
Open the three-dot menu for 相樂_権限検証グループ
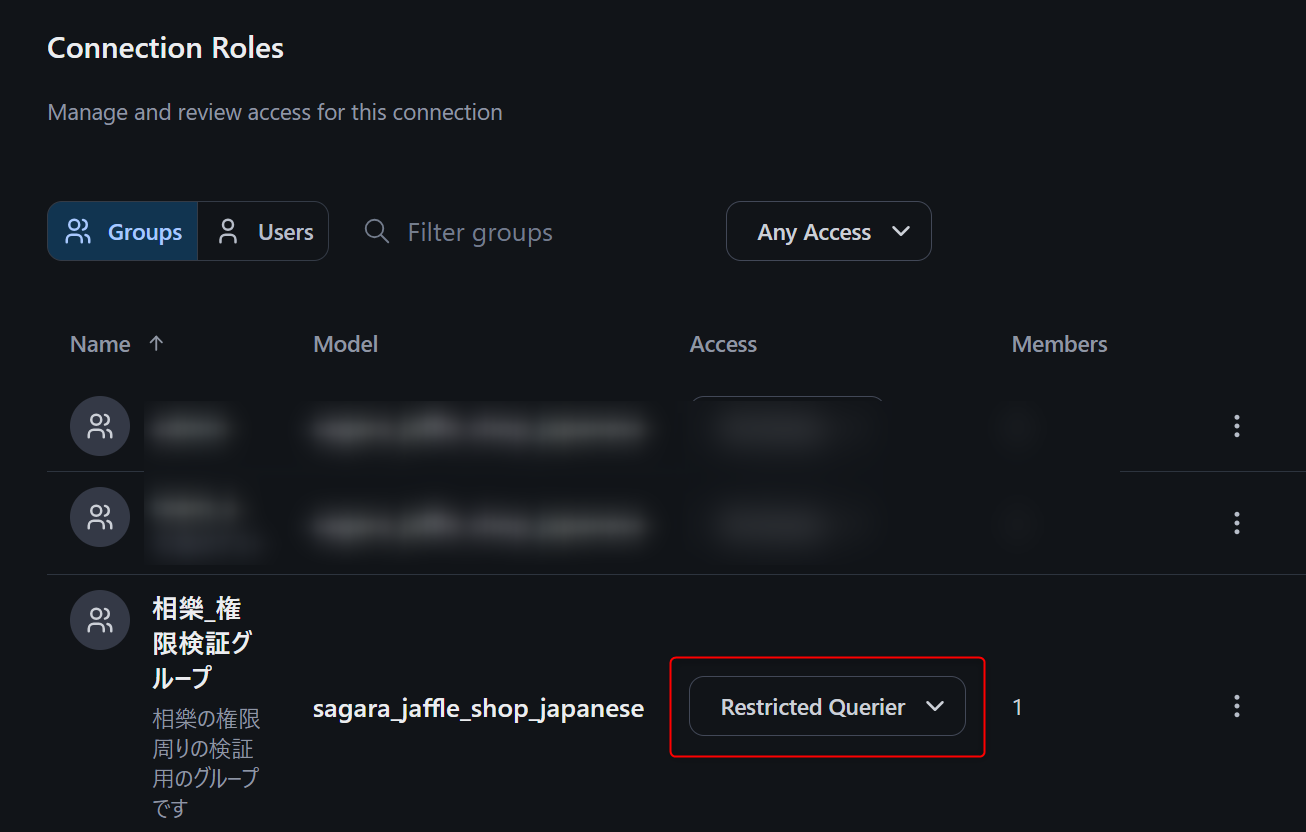1237,707
